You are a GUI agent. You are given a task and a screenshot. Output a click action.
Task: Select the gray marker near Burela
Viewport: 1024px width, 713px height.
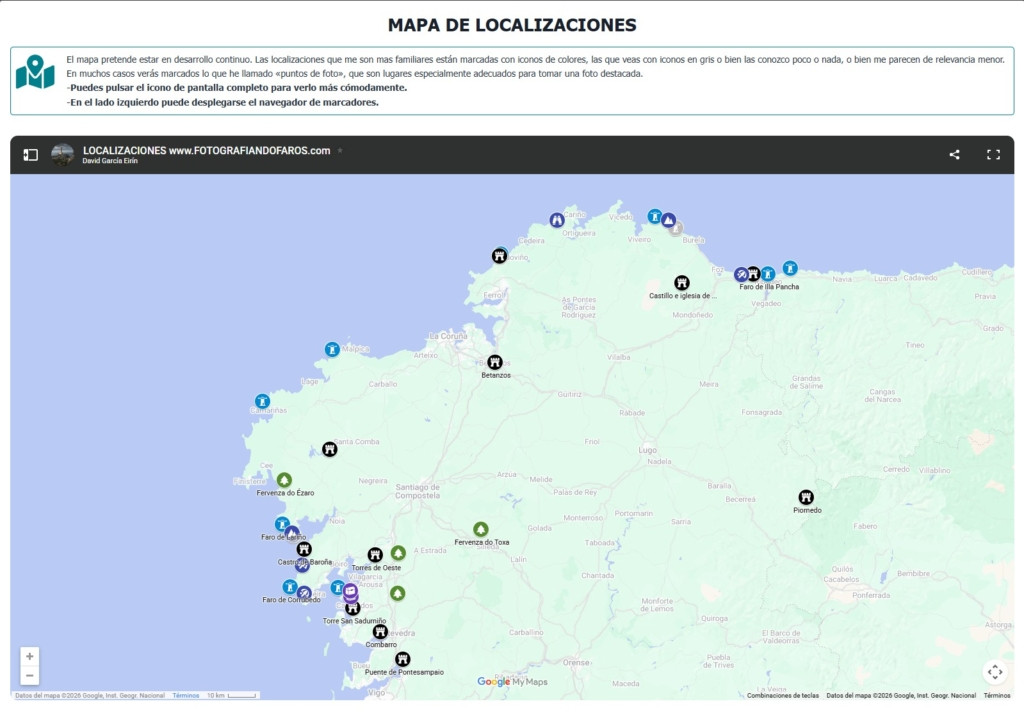pos(677,228)
